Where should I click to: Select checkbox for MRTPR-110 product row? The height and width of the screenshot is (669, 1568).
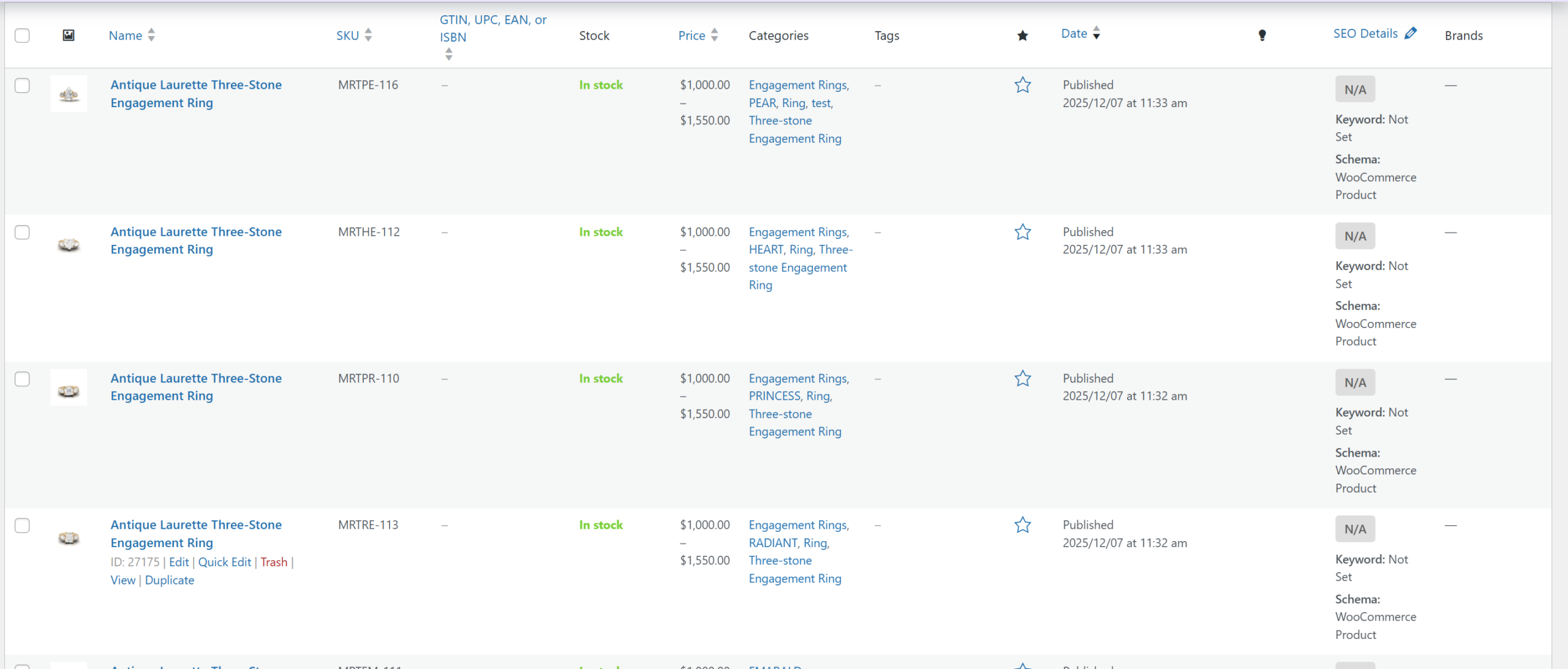point(22,379)
